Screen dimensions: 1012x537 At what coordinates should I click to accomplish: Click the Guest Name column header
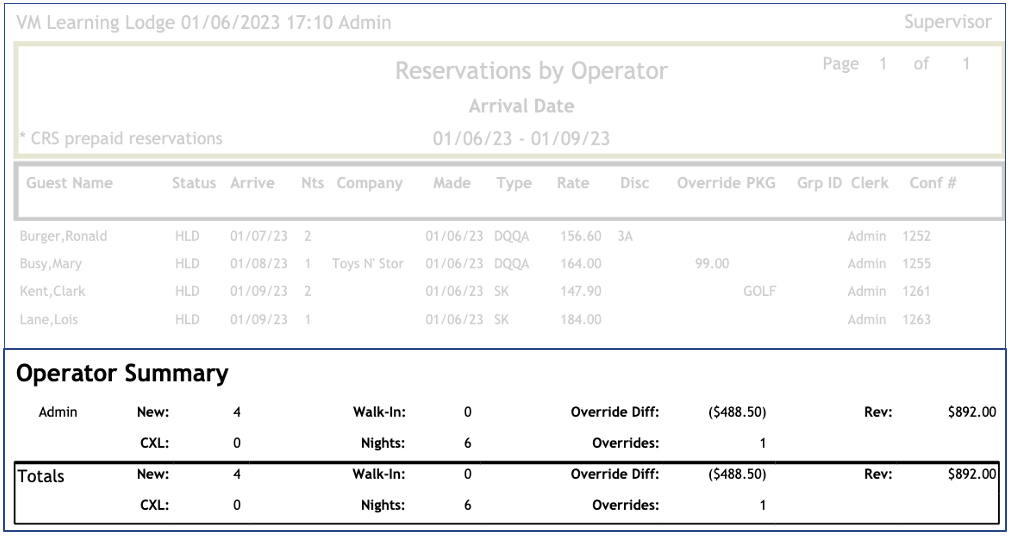tap(69, 184)
